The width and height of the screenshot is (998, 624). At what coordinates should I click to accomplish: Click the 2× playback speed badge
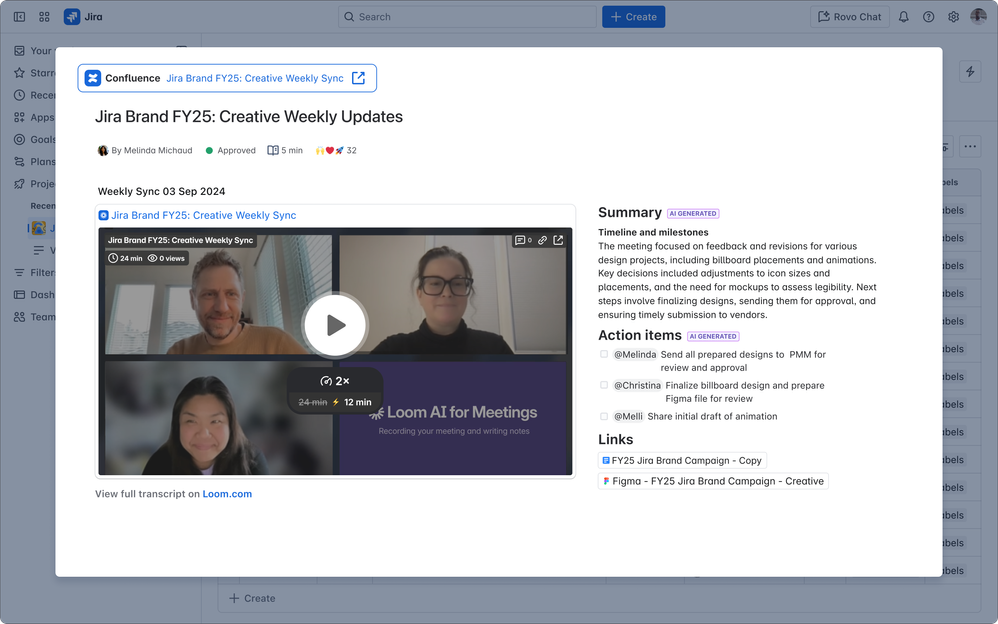pos(335,381)
